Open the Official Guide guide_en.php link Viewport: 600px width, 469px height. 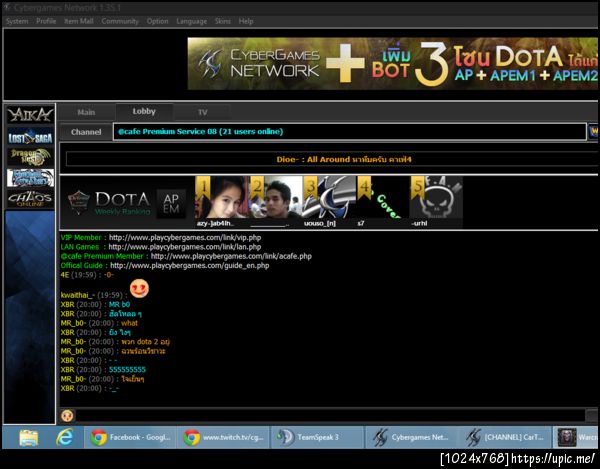189,265
